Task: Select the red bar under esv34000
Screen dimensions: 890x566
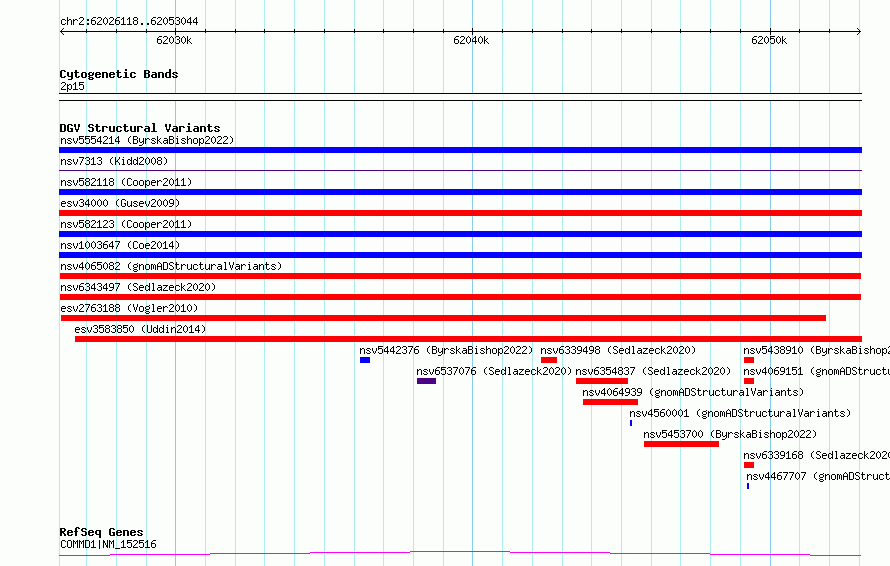Action: point(460,213)
